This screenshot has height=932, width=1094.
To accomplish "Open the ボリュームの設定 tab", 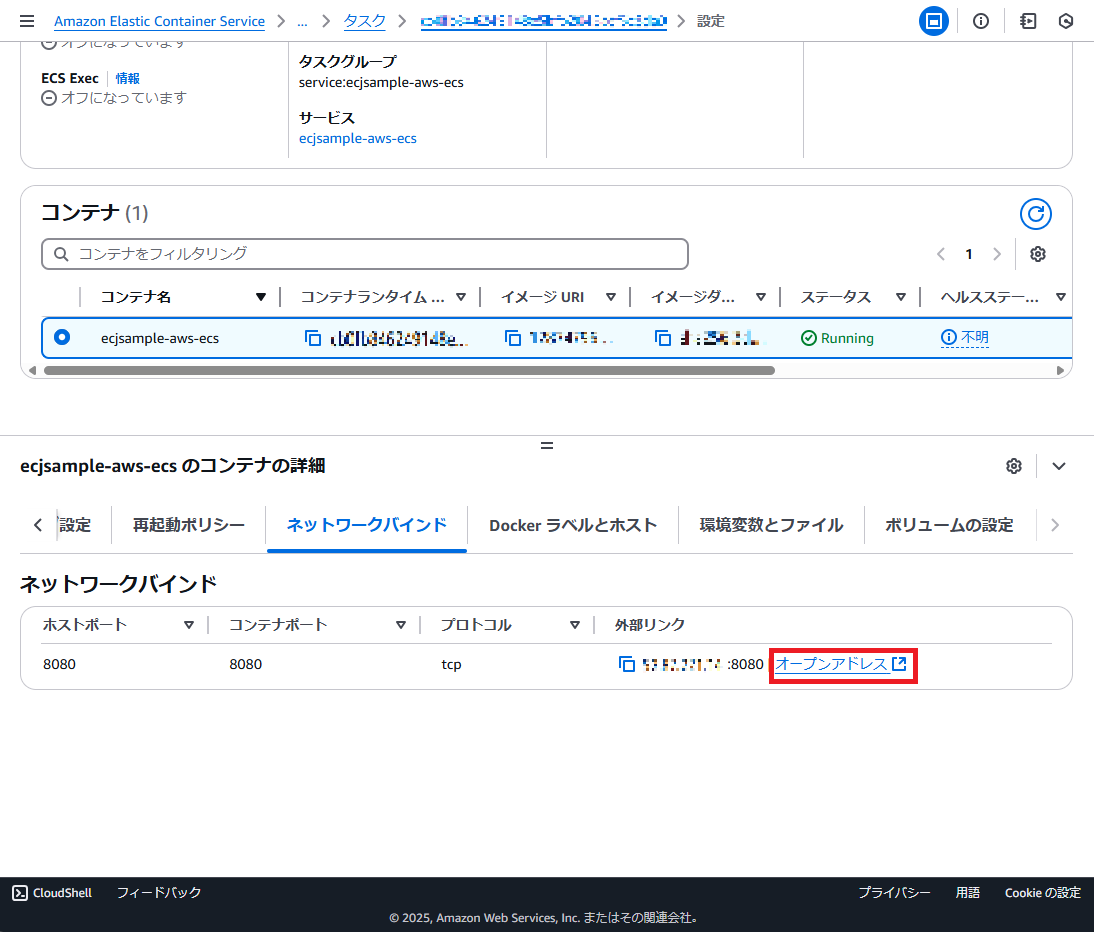I will click(x=949, y=525).
